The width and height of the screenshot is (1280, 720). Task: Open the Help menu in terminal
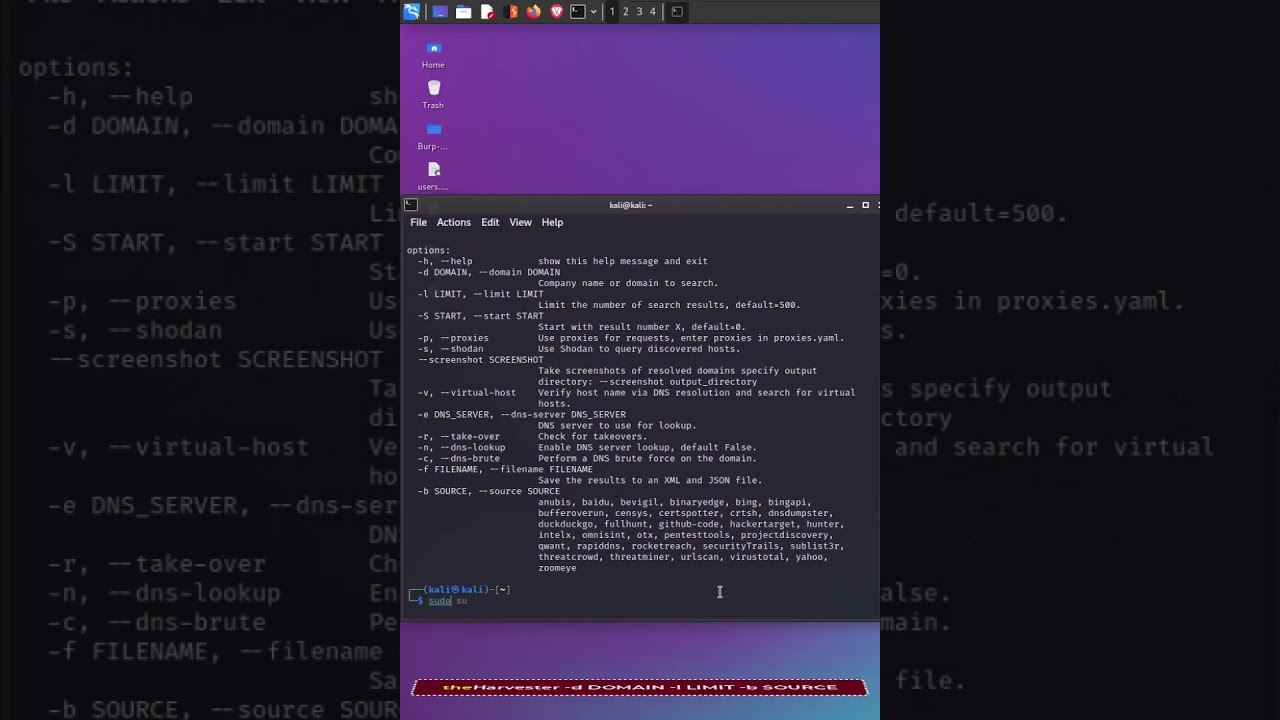pyautogui.click(x=552, y=222)
